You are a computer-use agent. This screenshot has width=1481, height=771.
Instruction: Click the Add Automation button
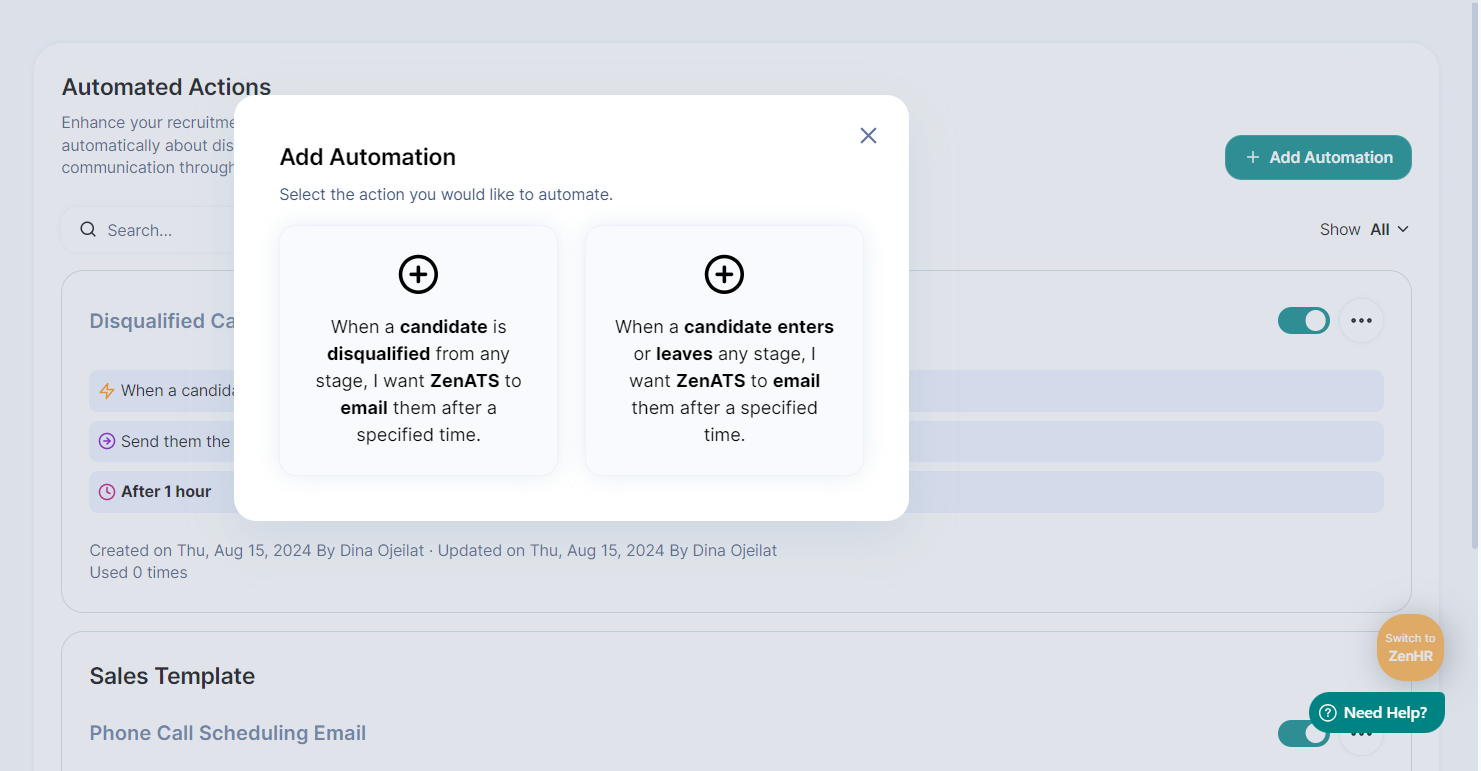pos(1318,157)
